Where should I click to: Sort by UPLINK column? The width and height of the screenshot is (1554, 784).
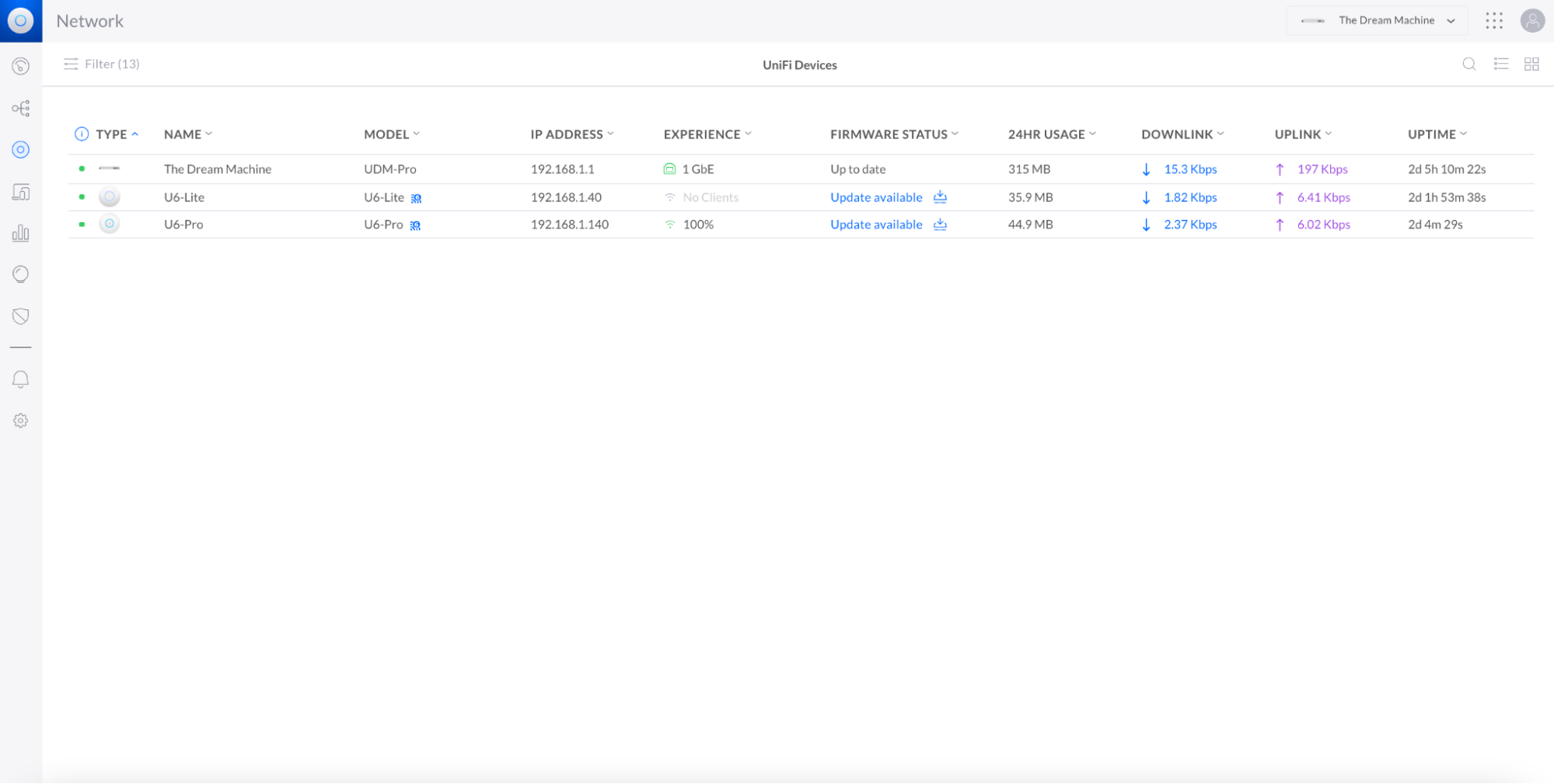(1303, 134)
